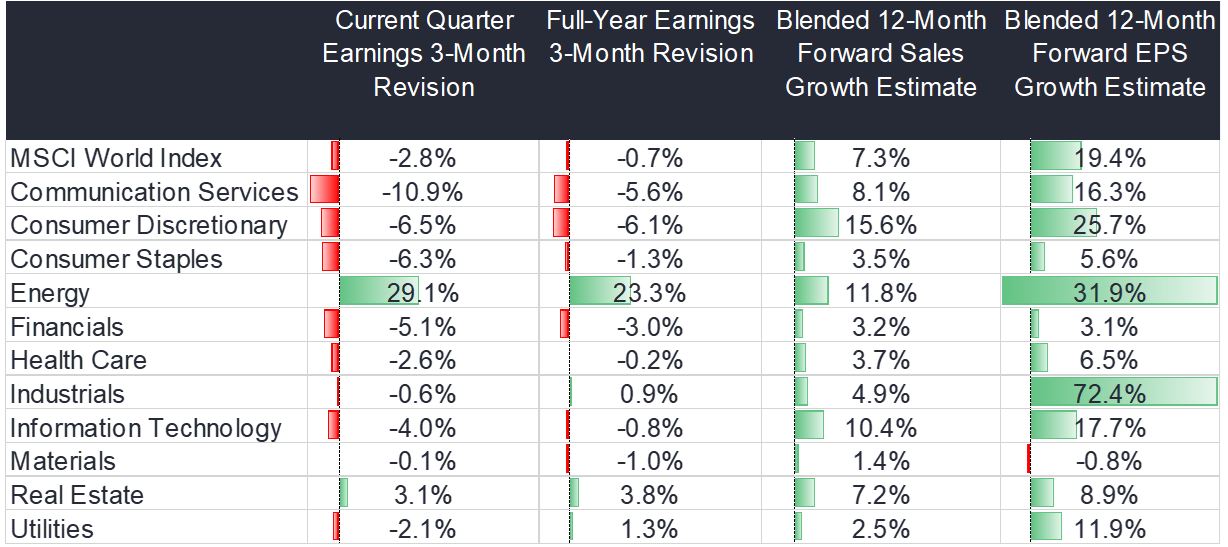Viewport: 1228px width, 547px height.
Task: Click the Real Estate row label
Action: [77, 495]
